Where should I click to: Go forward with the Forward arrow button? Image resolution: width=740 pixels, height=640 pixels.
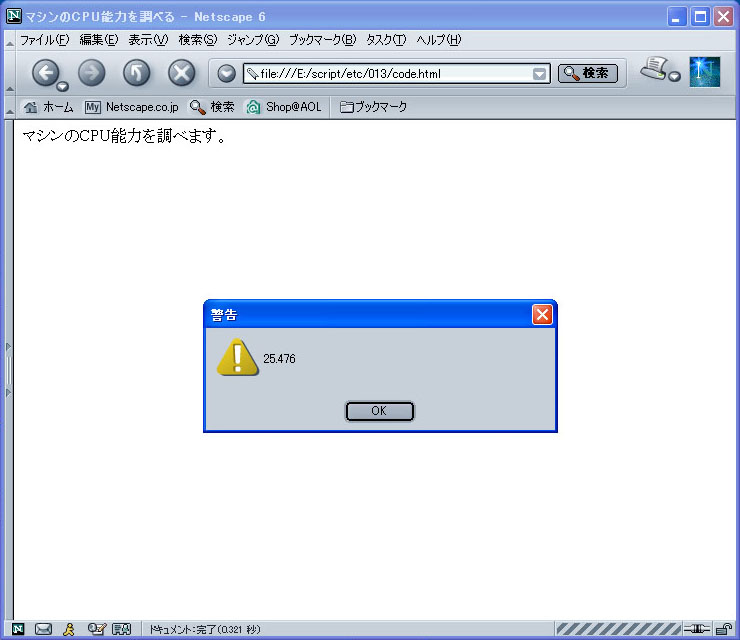pyautogui.click(x=92, y=73)
